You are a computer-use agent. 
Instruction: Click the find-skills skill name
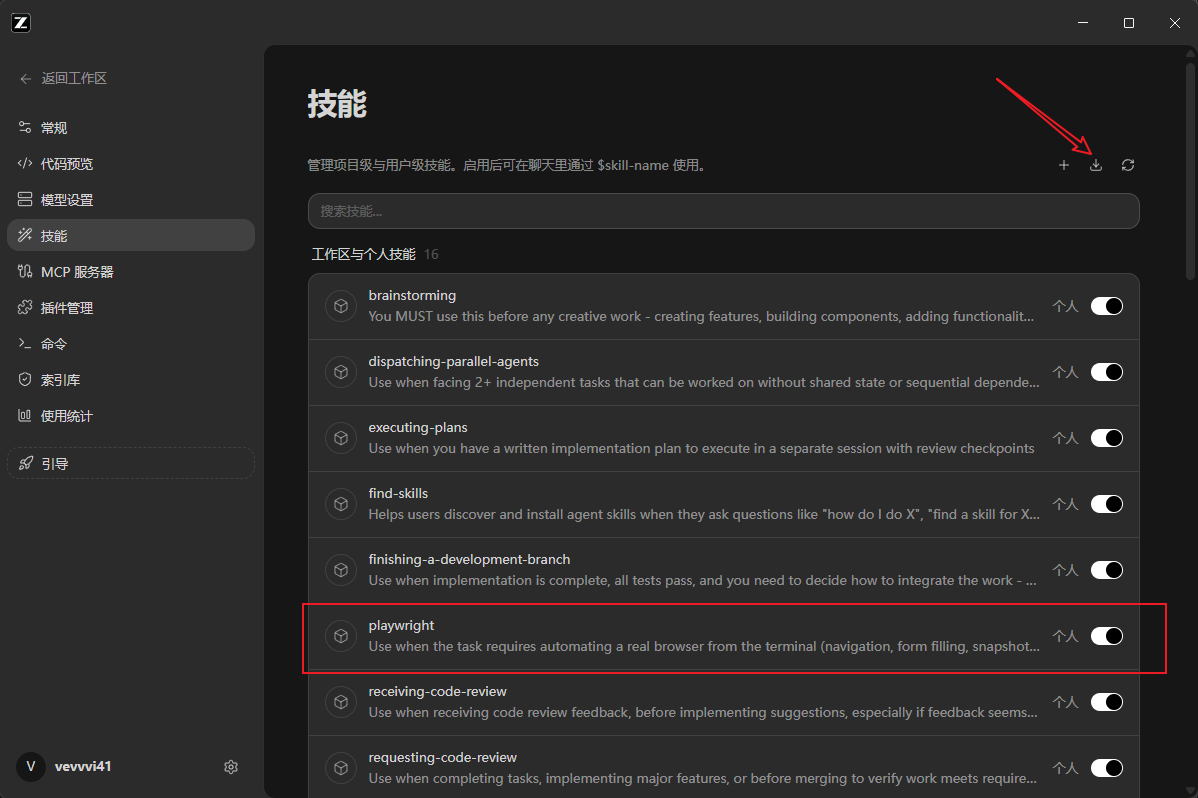pos(398,493)
